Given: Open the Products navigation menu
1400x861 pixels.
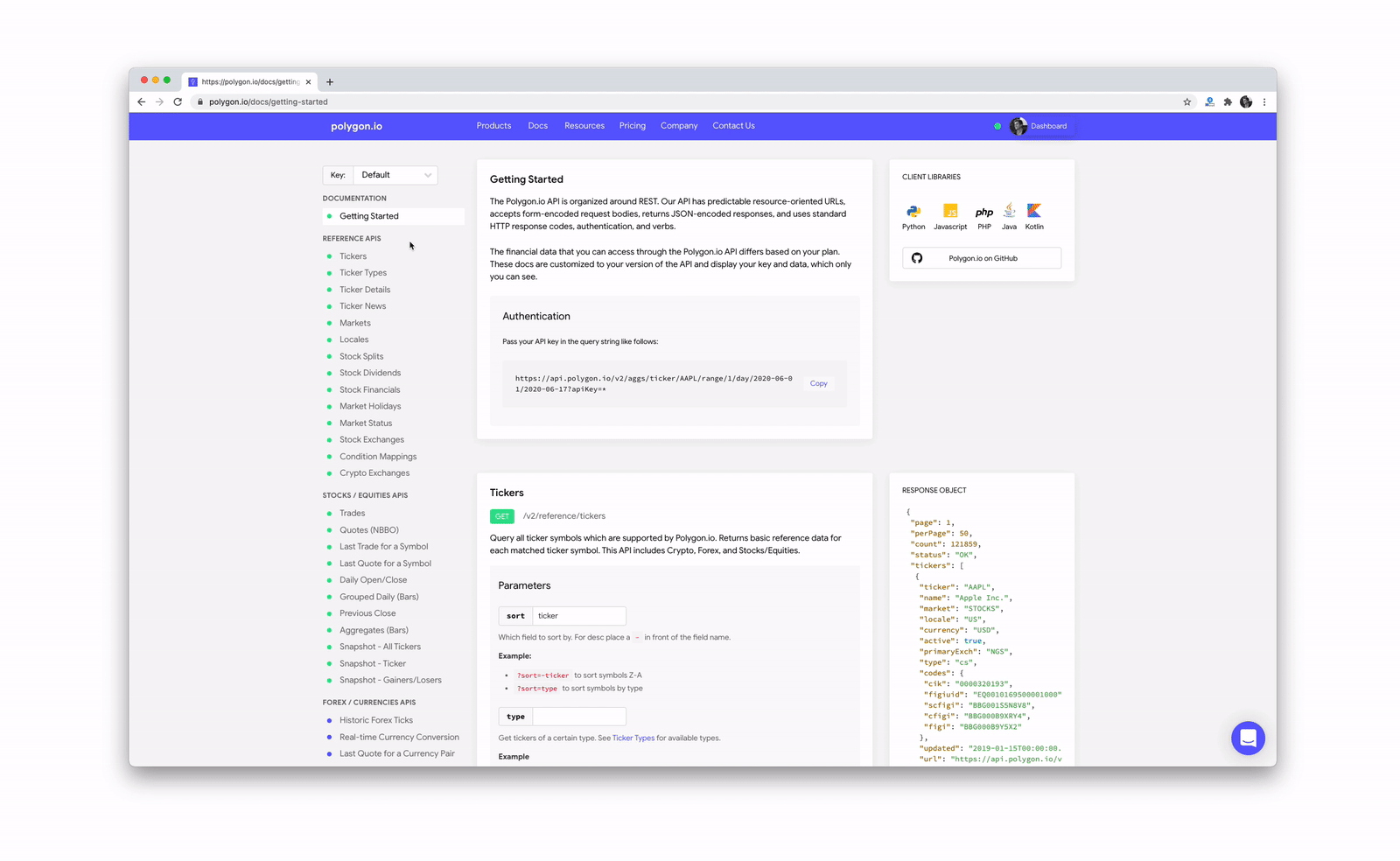Looking at the screenshot, I should [x=493, y=126].
